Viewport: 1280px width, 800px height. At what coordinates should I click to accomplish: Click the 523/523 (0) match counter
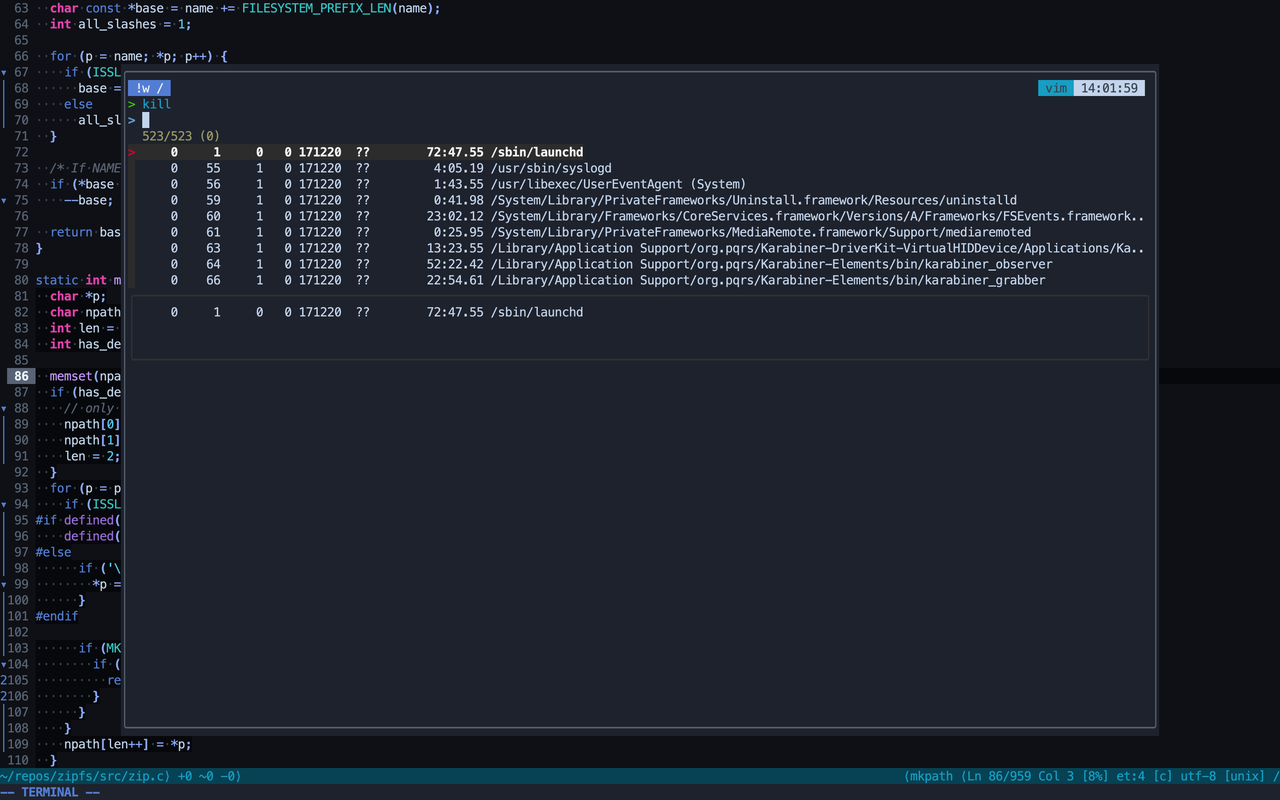(181, 136)
